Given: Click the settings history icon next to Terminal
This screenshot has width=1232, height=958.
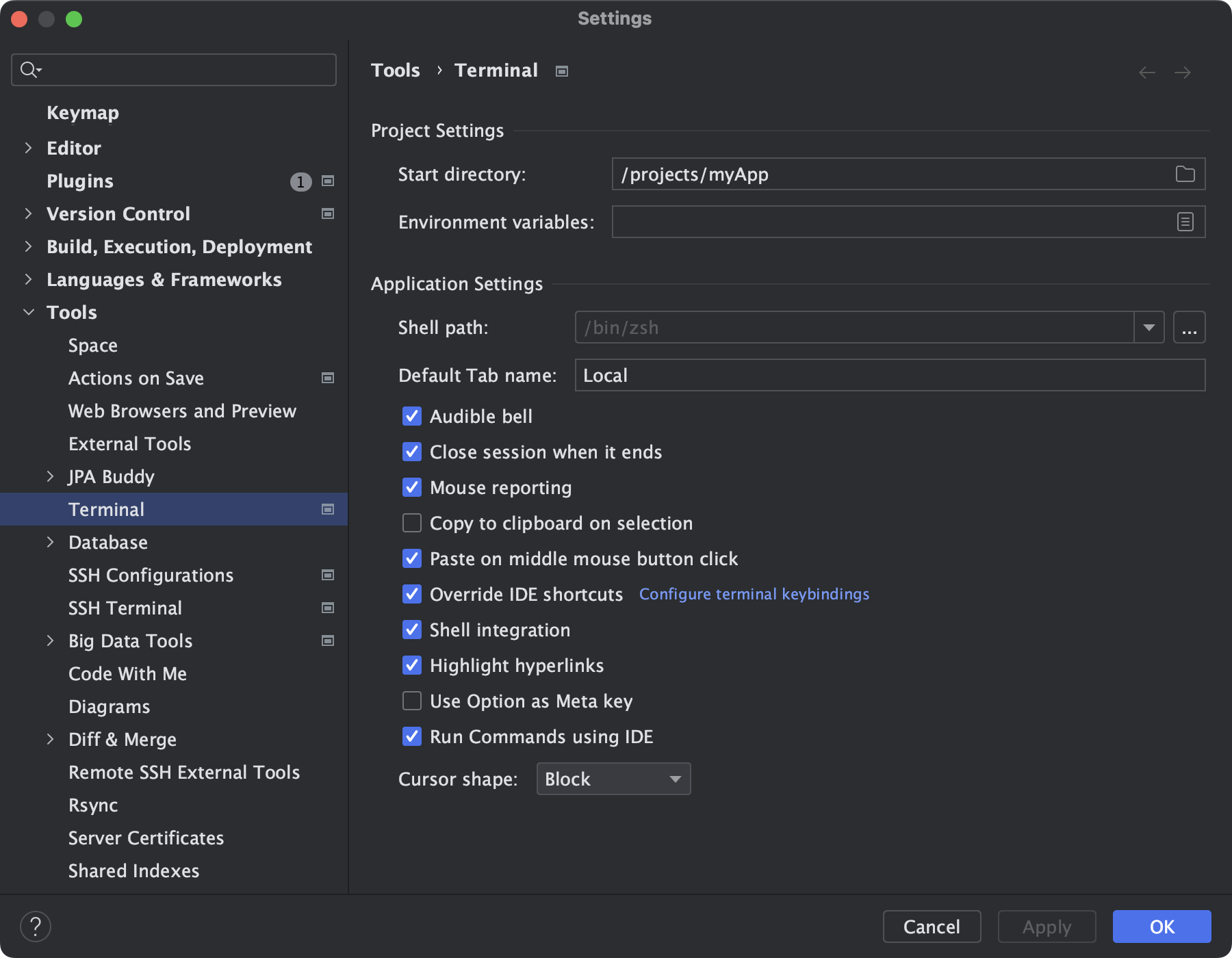Looking at the screenshot, I should tap(561, 70).
